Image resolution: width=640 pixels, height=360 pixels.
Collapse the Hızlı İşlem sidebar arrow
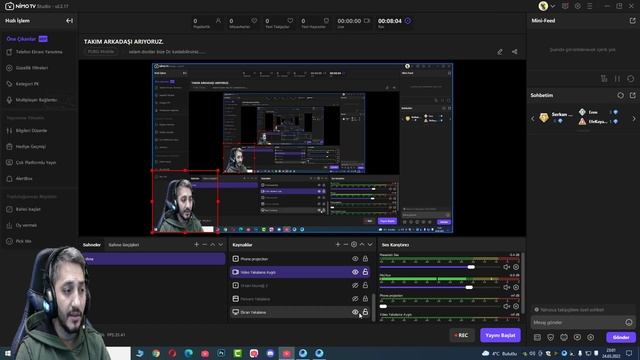pyautogui.click(x=69, y=20)
